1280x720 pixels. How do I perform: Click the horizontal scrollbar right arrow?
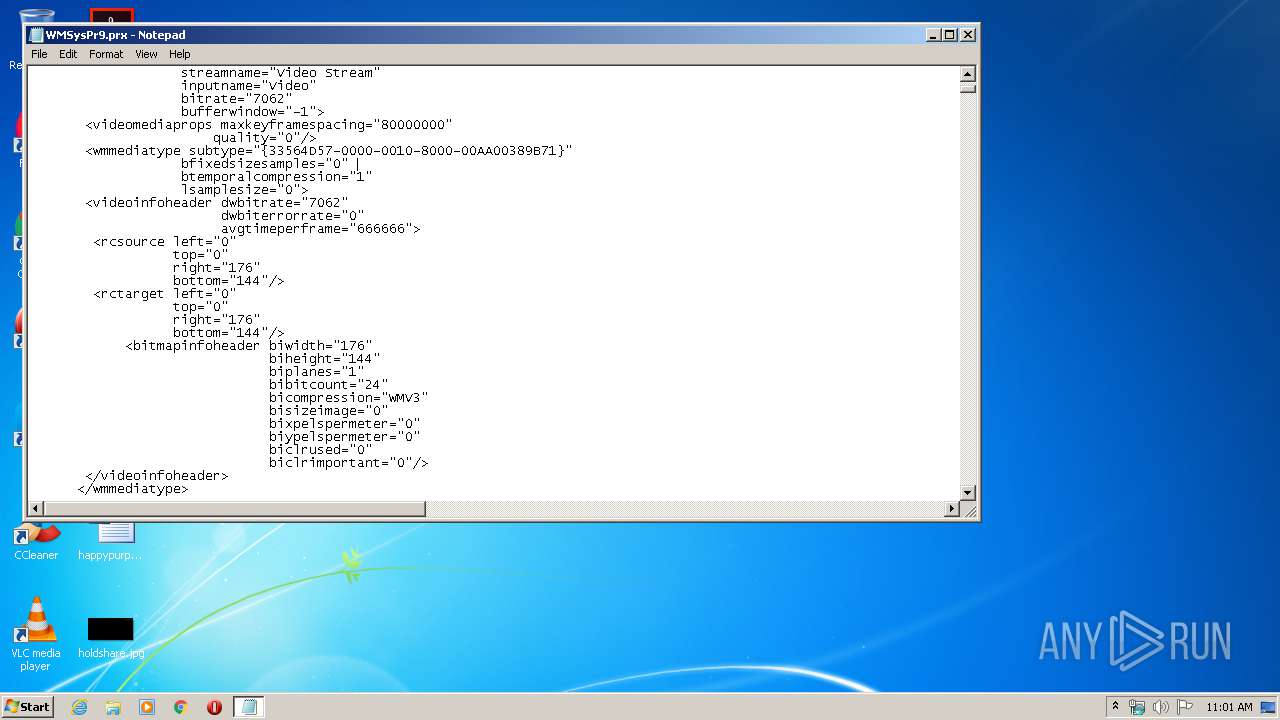pos(952,509)
